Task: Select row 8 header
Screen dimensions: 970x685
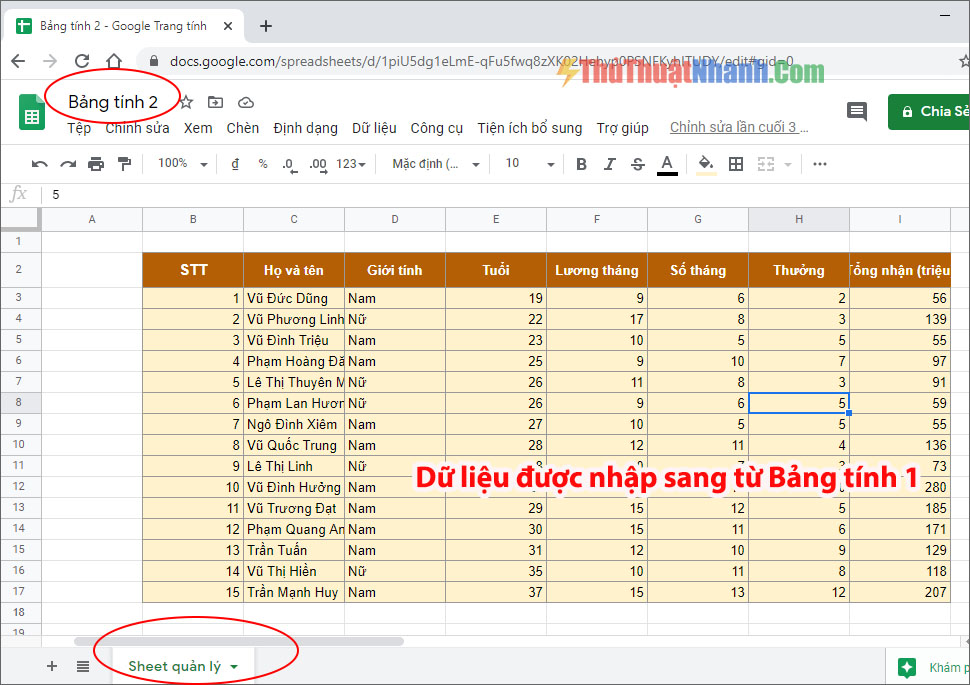Action: [19, 402]
